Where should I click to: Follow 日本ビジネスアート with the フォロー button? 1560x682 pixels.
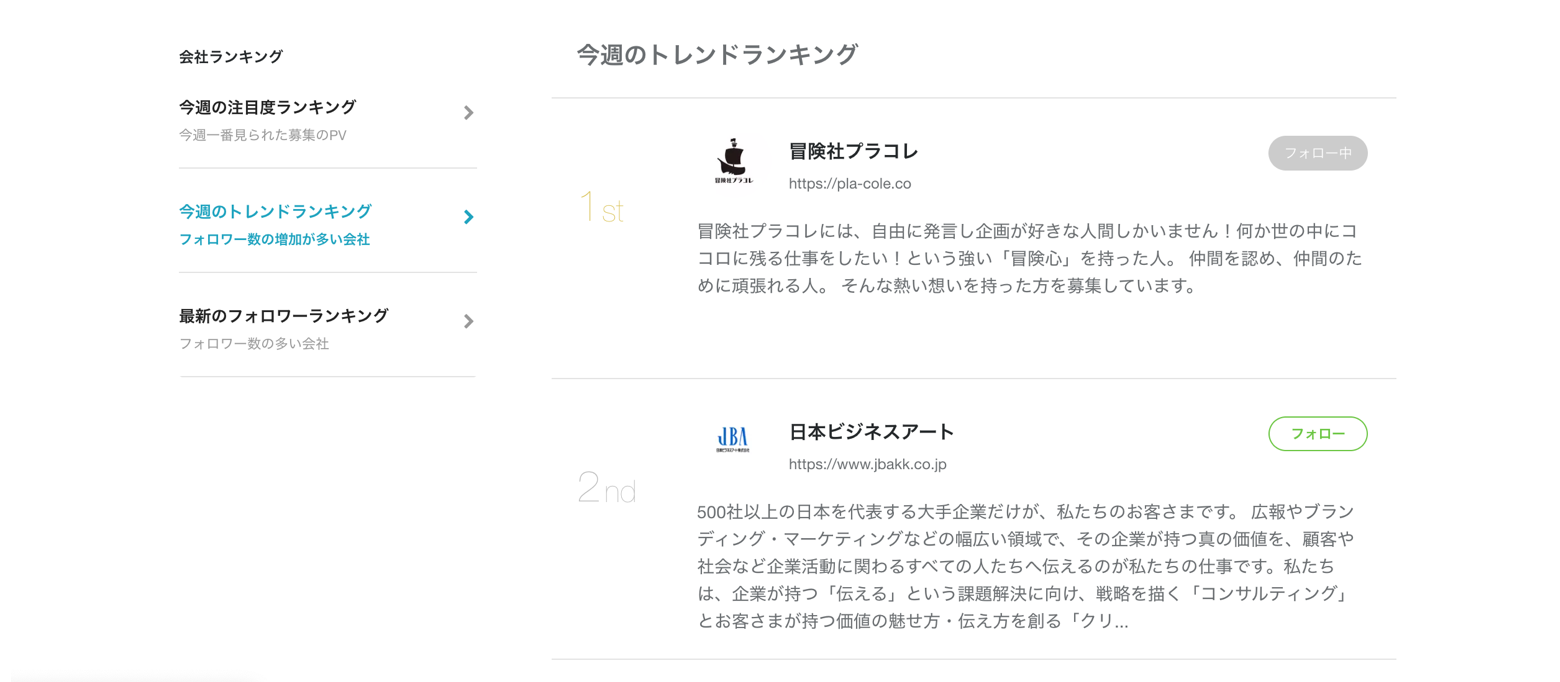point(1317,434)
